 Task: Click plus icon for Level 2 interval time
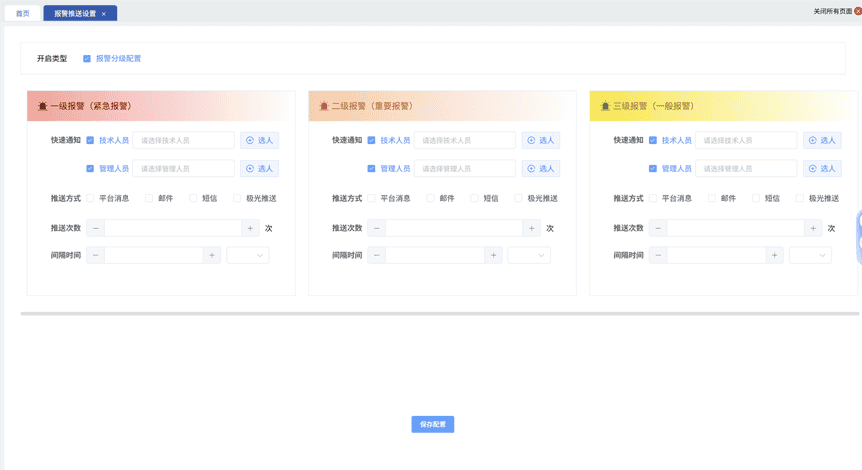click(493, 255)
